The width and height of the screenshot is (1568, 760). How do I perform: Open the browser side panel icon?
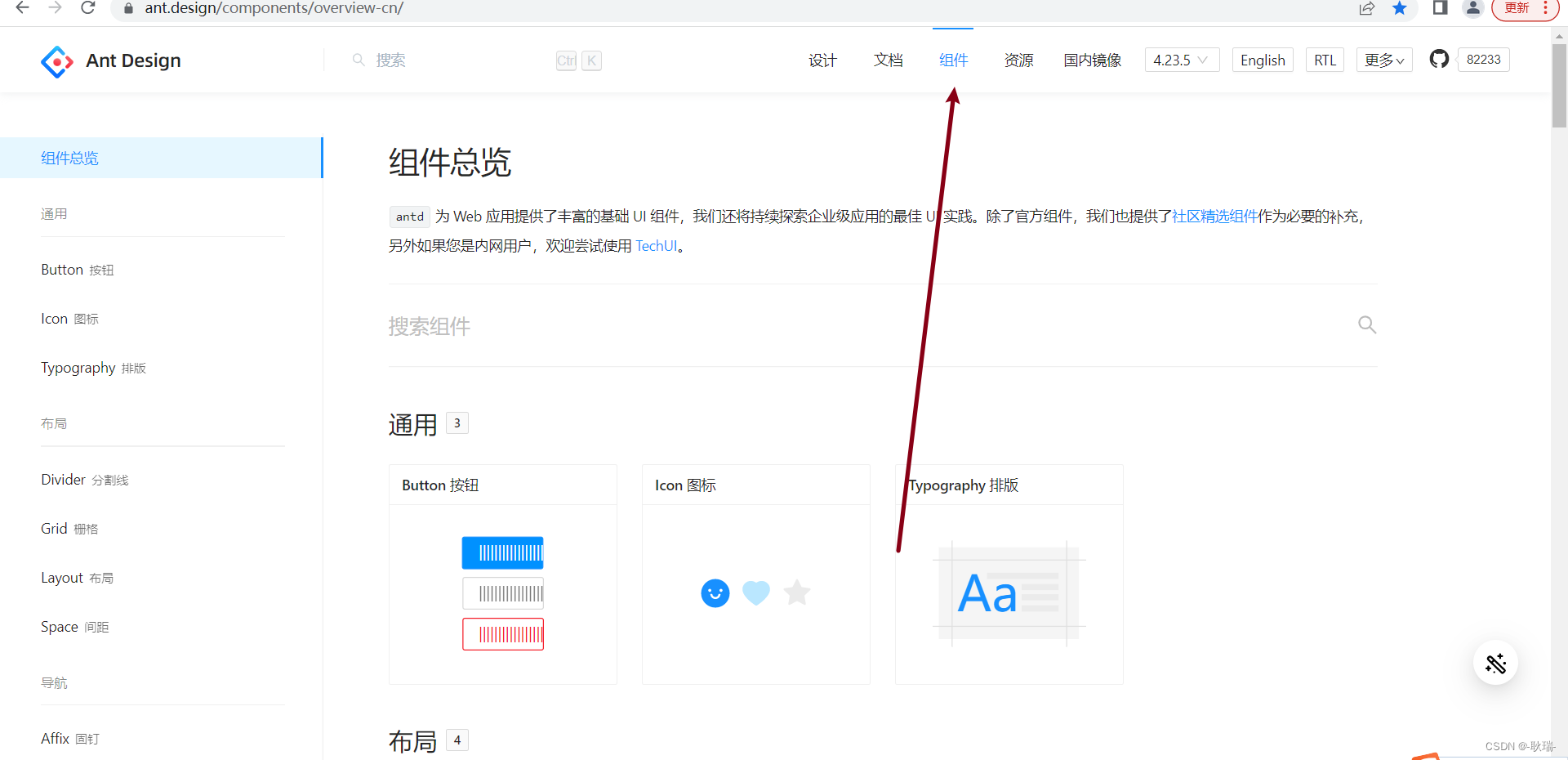(1440, 8)
